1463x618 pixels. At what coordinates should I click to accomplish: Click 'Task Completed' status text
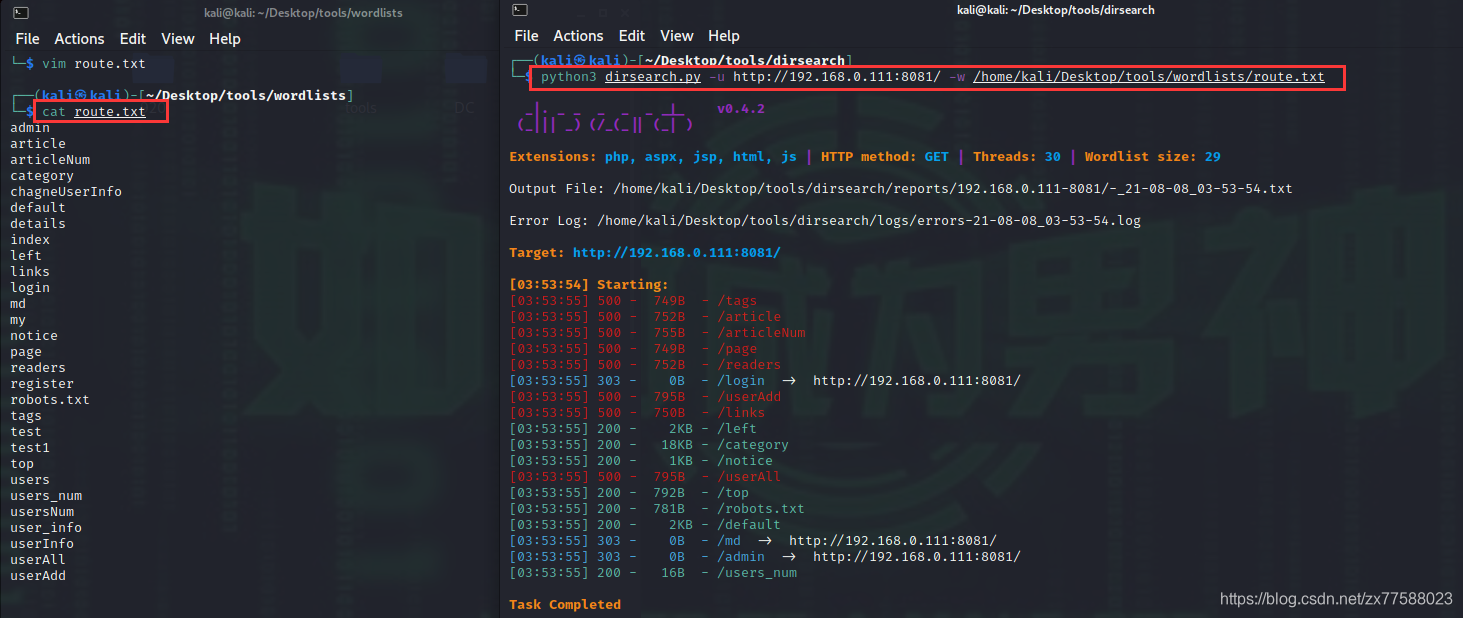(x=565, y=605)
